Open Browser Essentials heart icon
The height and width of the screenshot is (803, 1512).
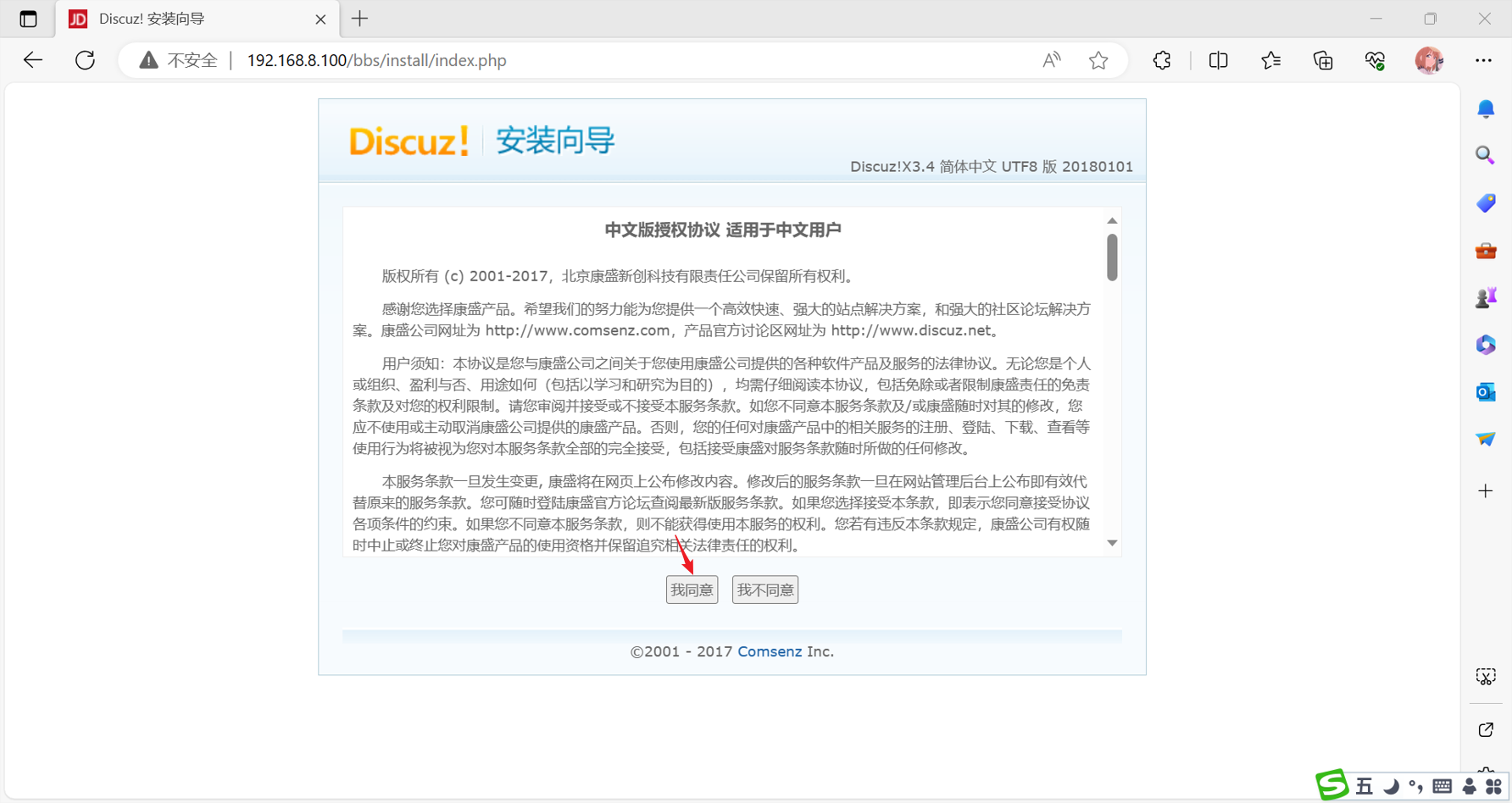point(1375,60)
